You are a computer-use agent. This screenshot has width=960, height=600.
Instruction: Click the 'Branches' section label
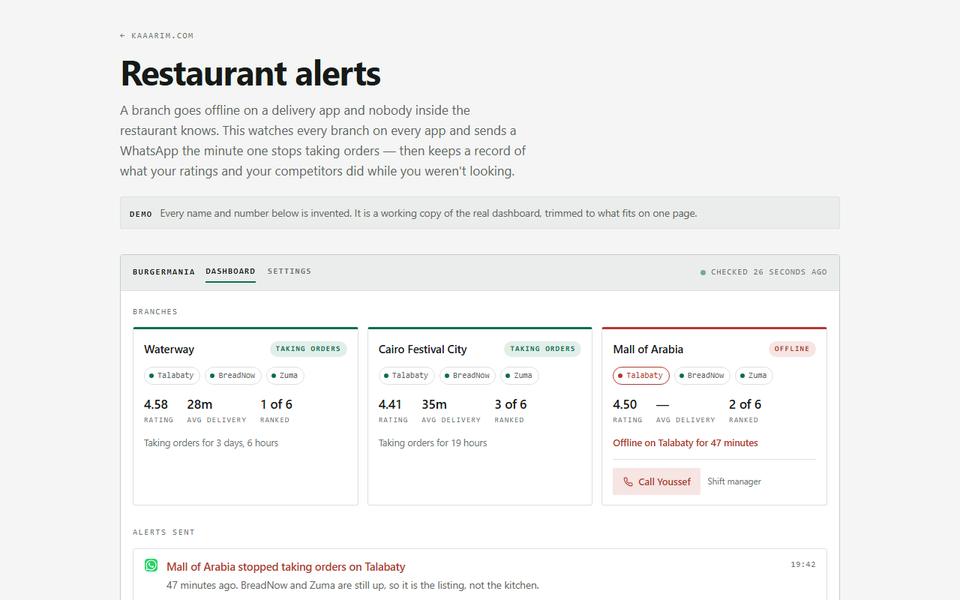pos(155,312)
